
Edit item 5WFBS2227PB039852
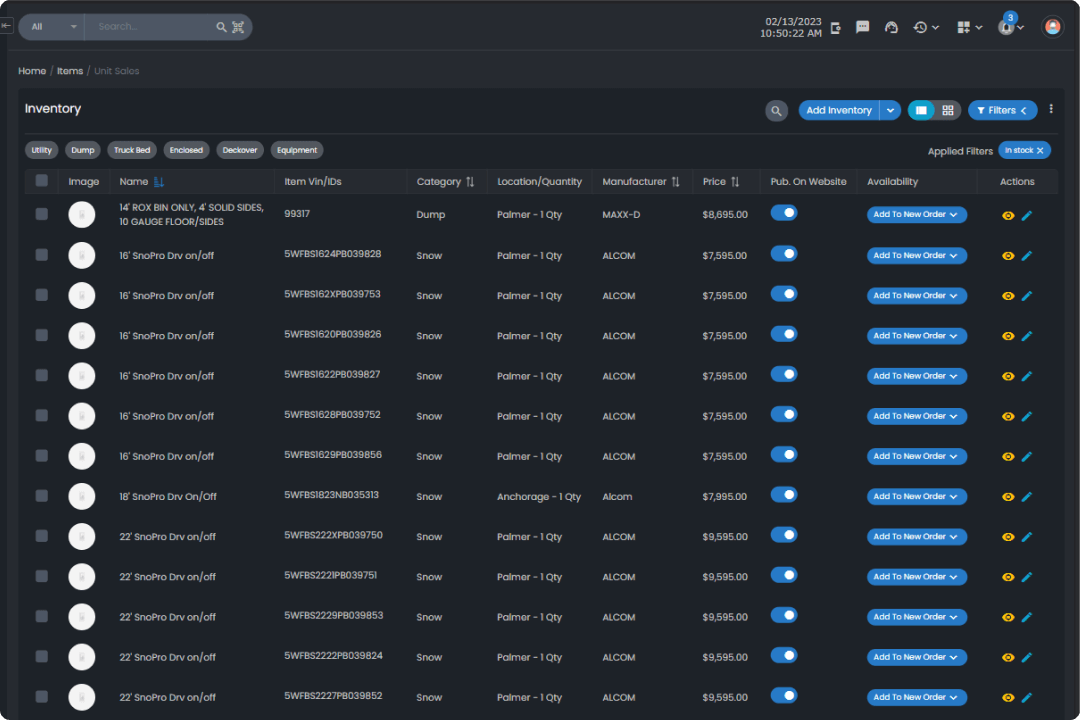click(x=1027, y=697)
